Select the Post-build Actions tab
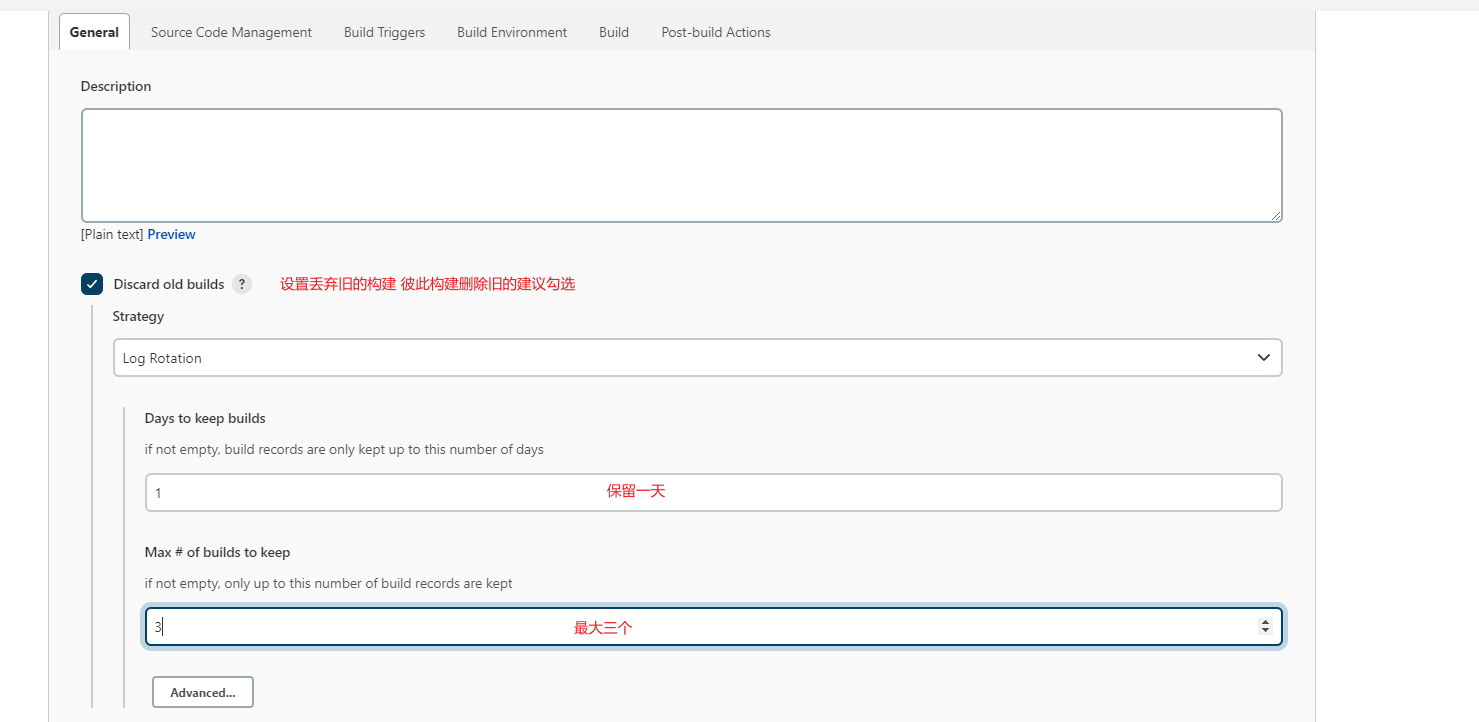 [715, 32]
